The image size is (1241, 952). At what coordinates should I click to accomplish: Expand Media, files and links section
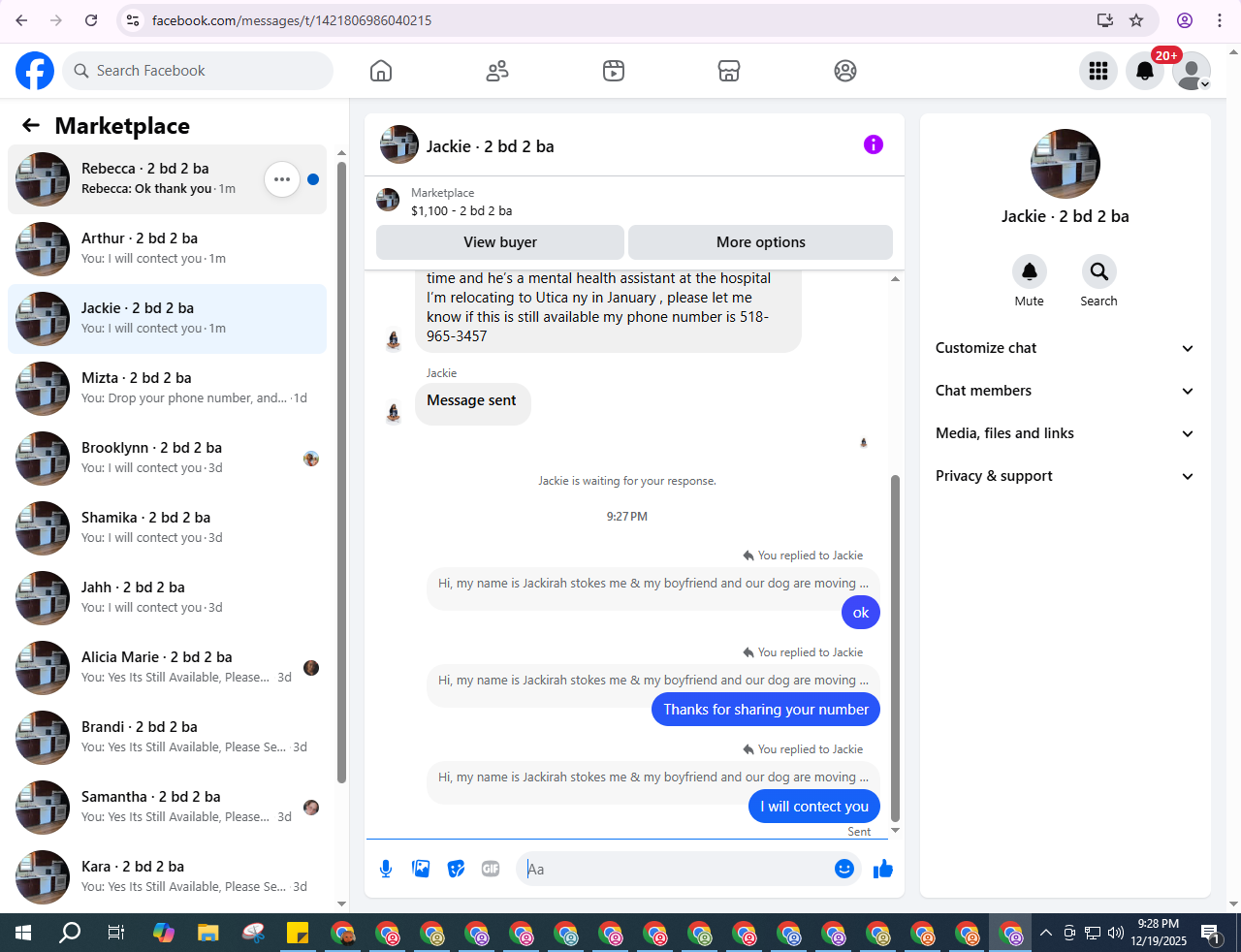click(x=1065, y=433)
